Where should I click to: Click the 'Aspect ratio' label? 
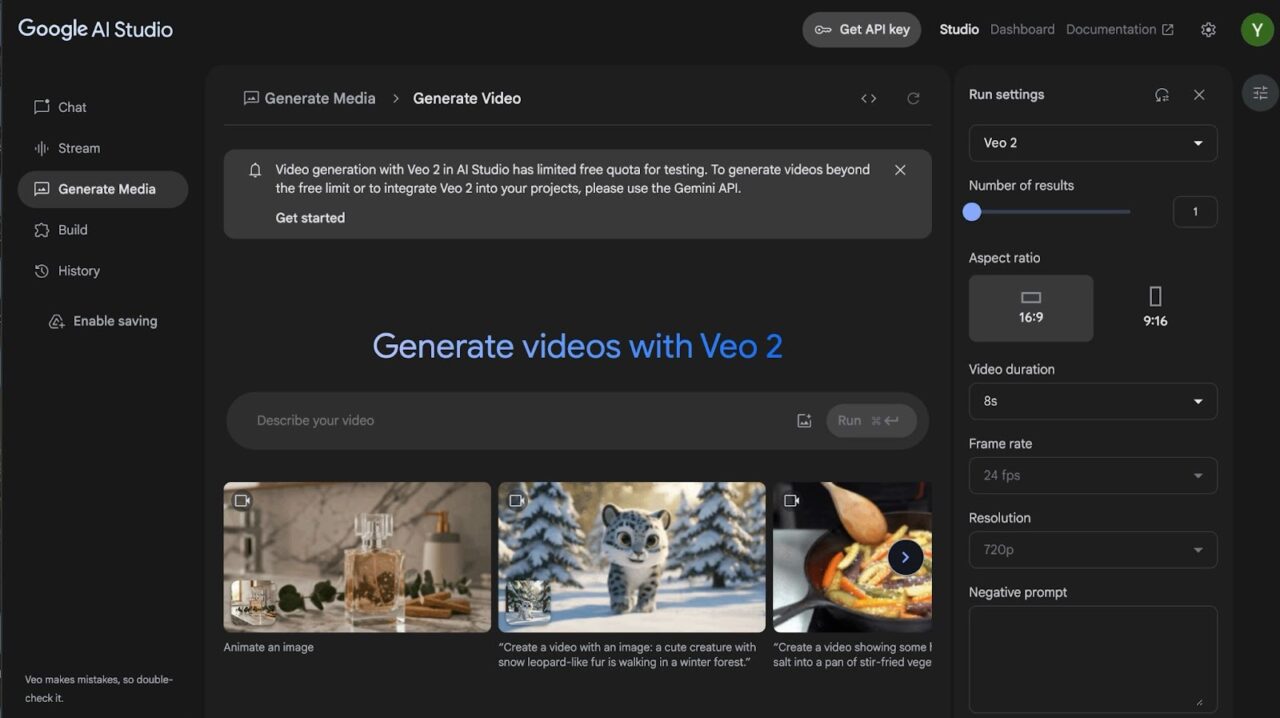[x=1004, y=258]
